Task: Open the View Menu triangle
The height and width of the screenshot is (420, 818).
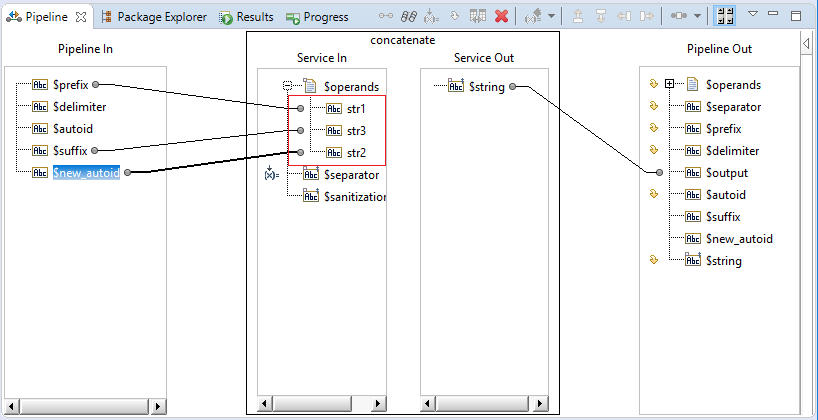Action: (x=752, y=14)
